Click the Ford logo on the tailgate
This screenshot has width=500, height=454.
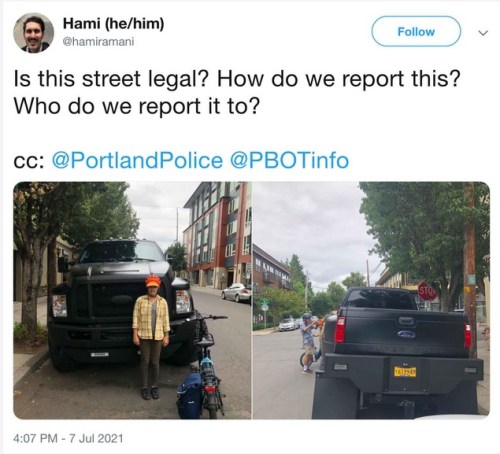[406, 334]
